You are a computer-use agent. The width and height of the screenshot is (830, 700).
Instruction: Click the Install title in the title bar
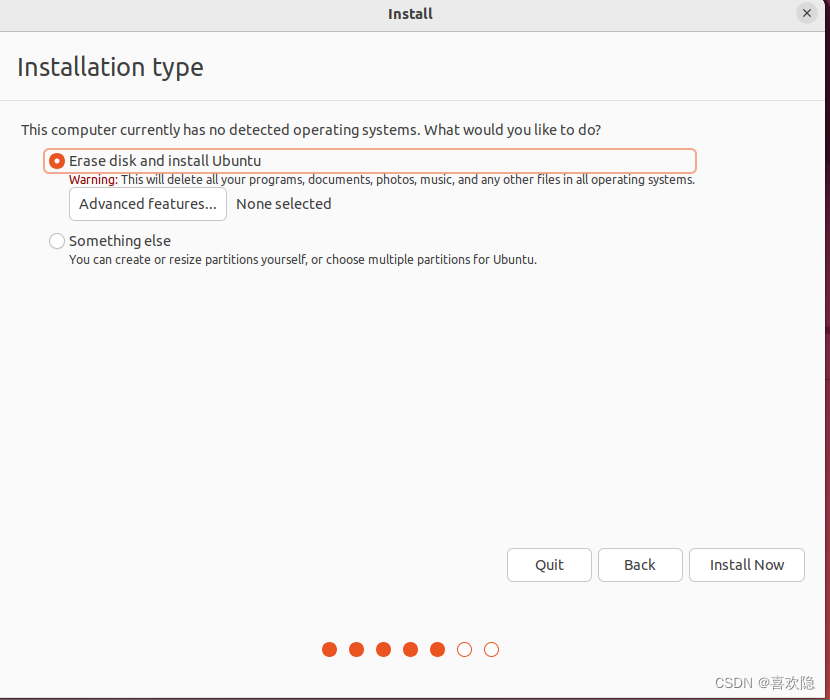pyautogui.click(x=410, y=14)
